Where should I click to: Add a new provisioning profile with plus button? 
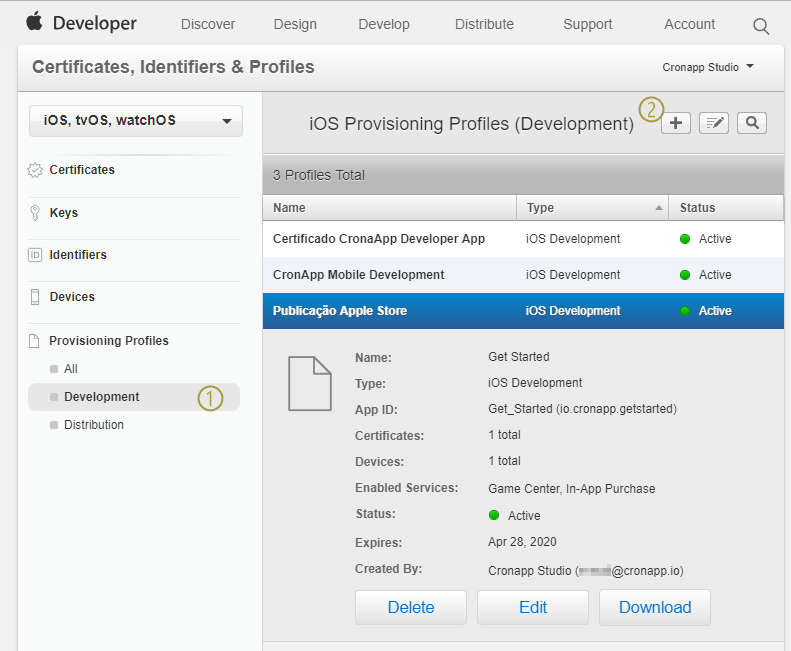(x=676, y=123)
